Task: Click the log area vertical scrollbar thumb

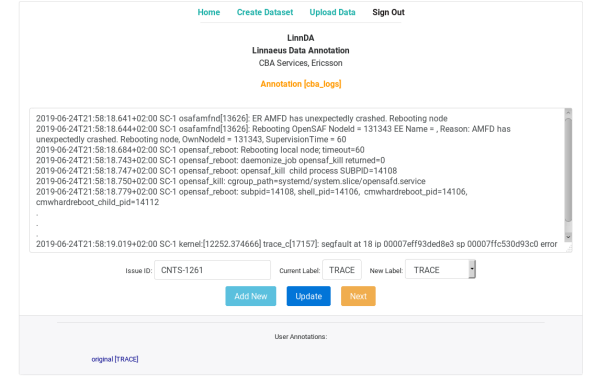Action: point(568,170)
